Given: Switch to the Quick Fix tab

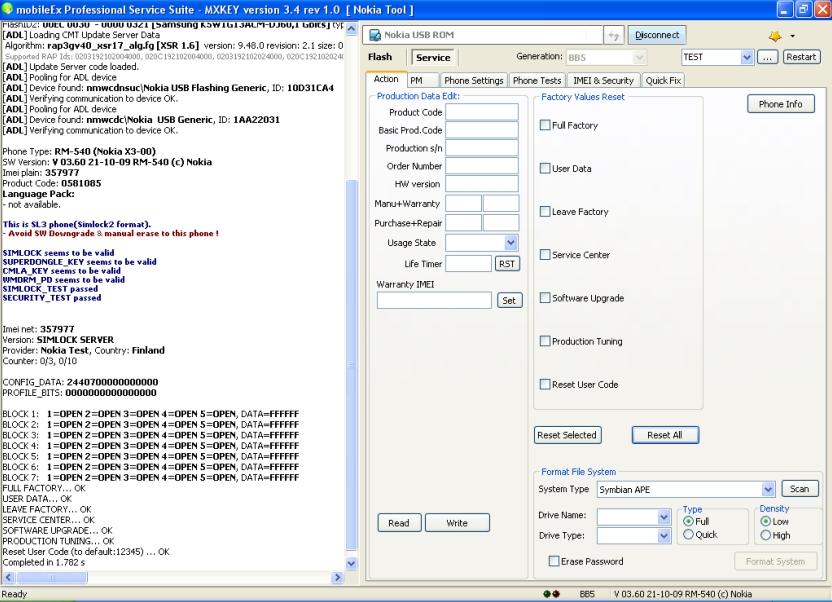Looking at the screenshot, I should 663,80.
